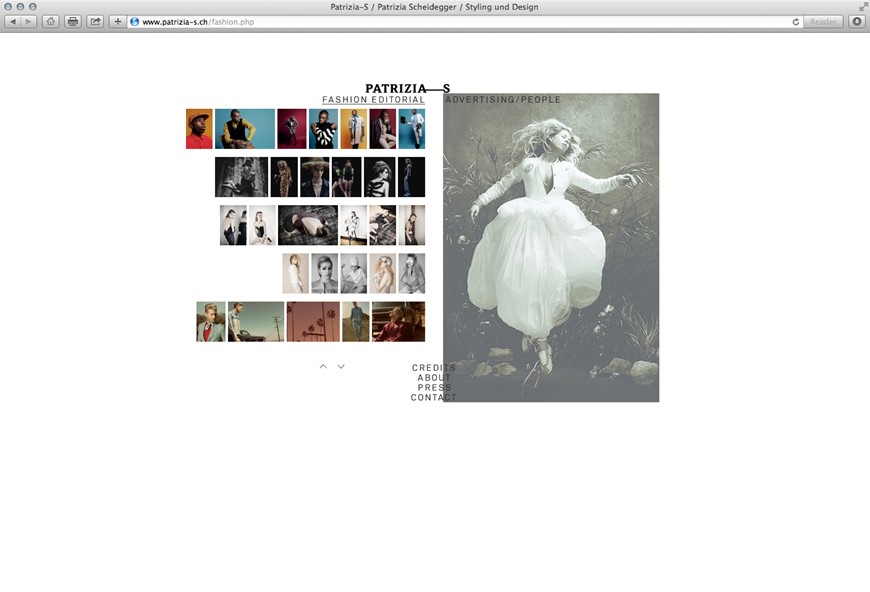The image size is (870, 592).
Task: Reload the page with the refresh icon
Action: (x=796, y=22)
